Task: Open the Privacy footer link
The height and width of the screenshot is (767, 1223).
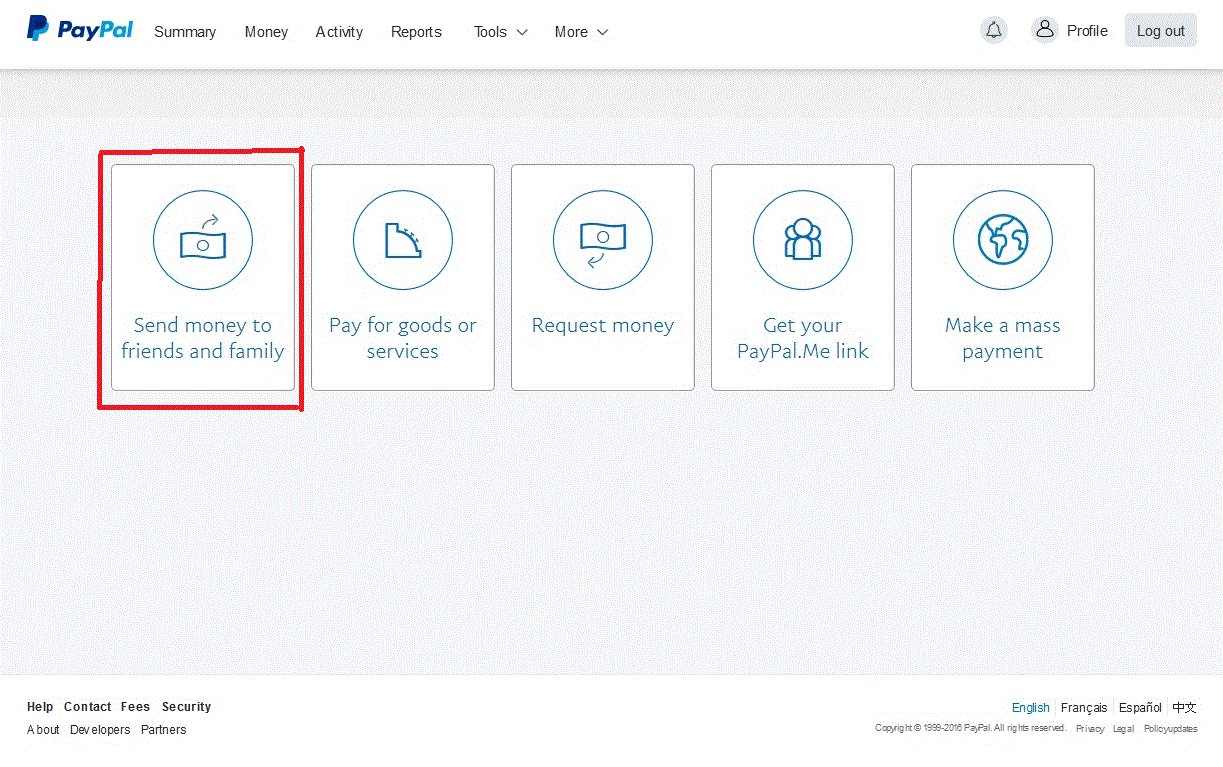Action: [x=1090, y=729]
